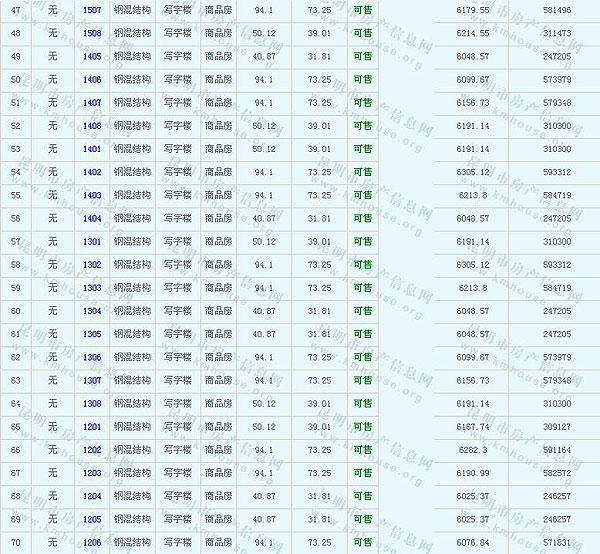The height and width of the screenshot is (554, 600).
Task: Open room number 1507 link
Action: [92, 9]
